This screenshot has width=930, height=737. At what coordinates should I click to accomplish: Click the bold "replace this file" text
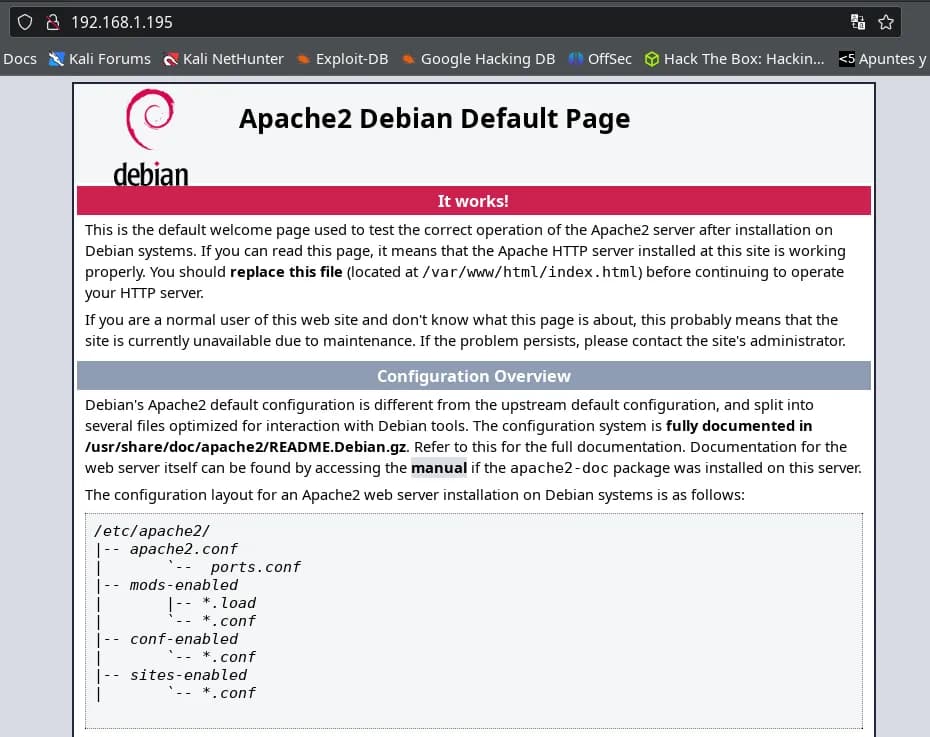click(x=286, y=272)
